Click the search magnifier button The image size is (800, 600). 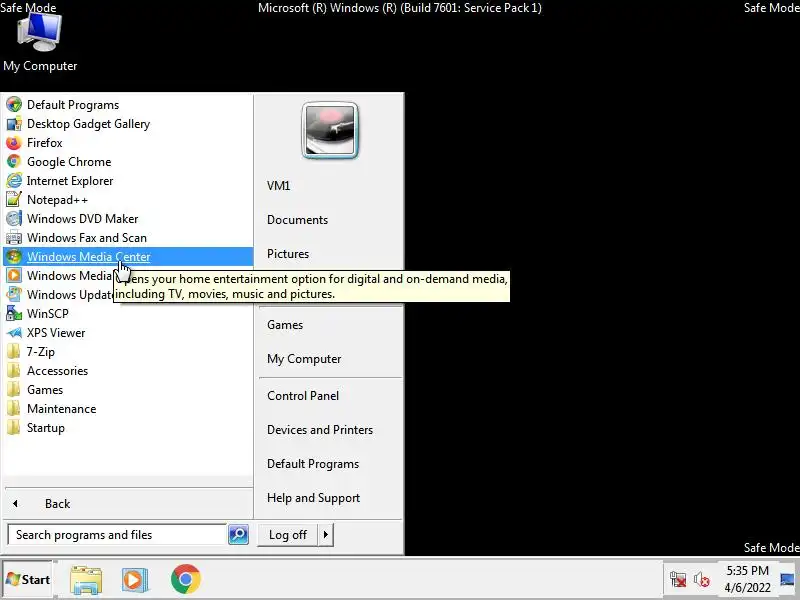tap(238, 535)
